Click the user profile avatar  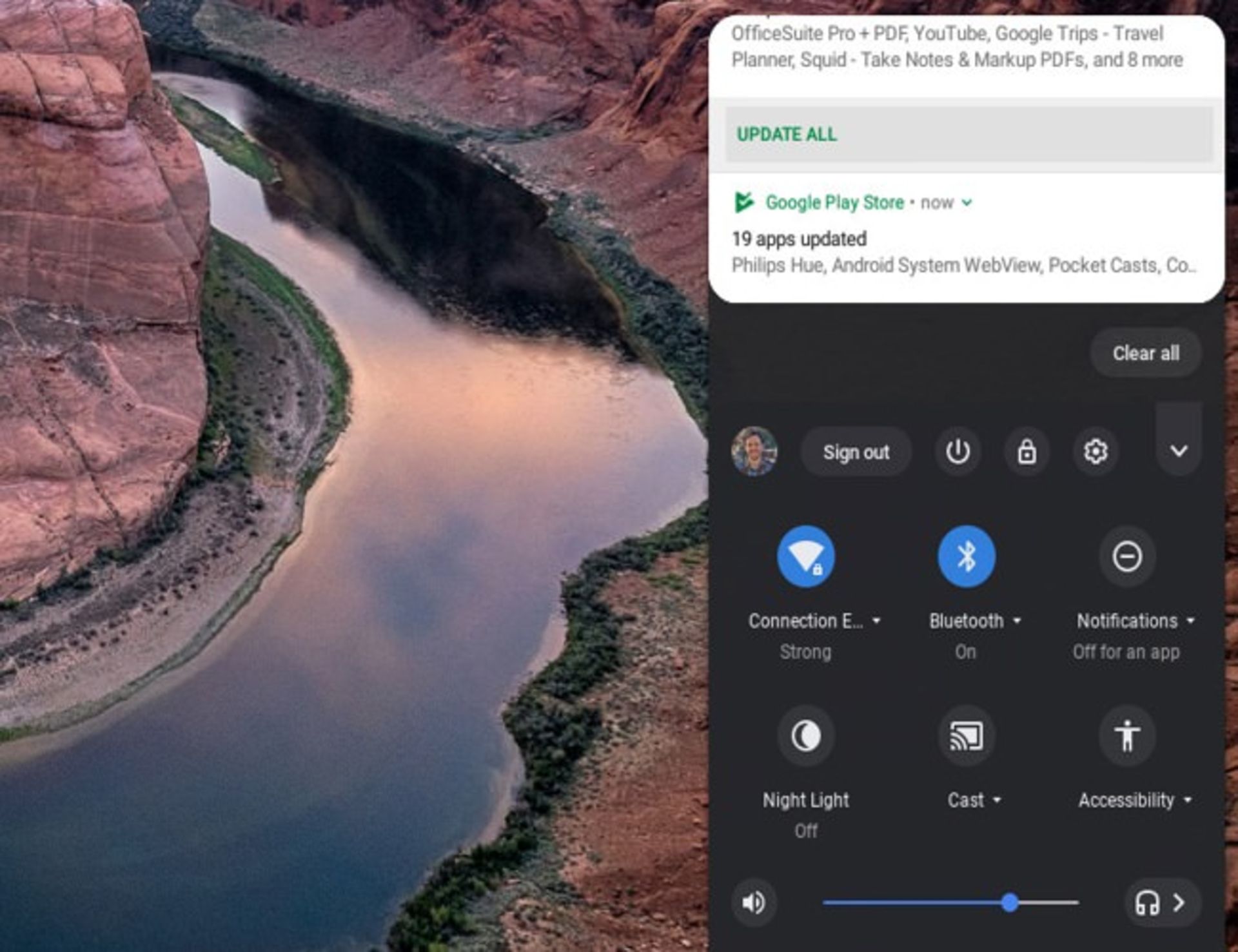point(754,451)
